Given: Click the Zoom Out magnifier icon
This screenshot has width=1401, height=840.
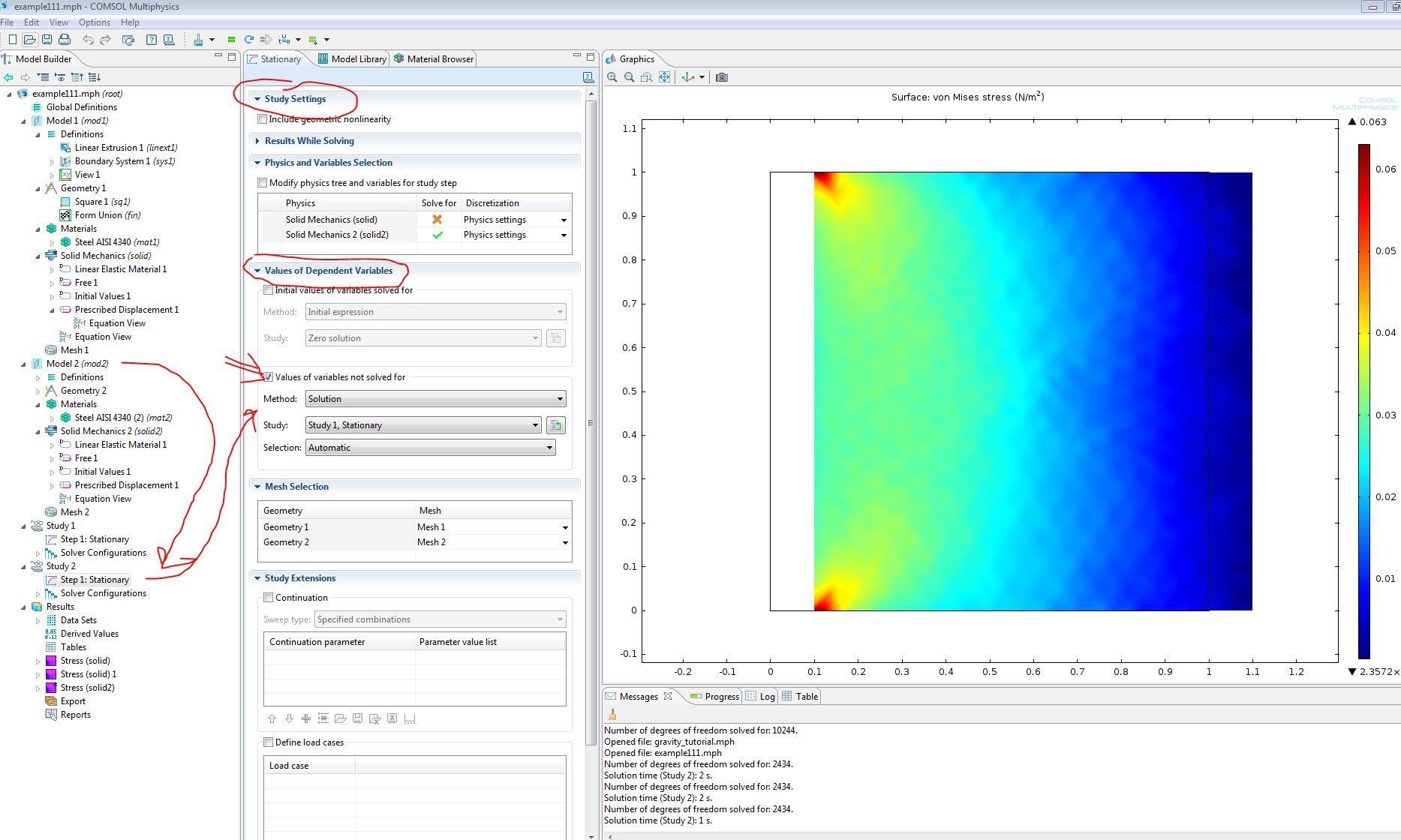Looking at the screenshot, I should click(629, 77).
